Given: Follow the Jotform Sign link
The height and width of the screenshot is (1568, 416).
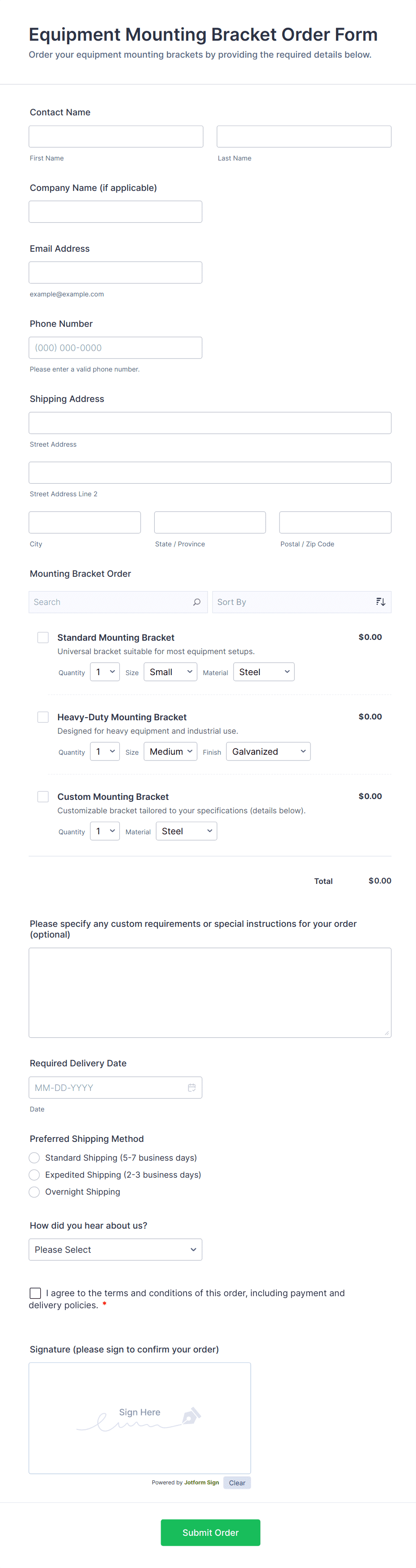Looking at the screenshot, I should (202, 1483).
